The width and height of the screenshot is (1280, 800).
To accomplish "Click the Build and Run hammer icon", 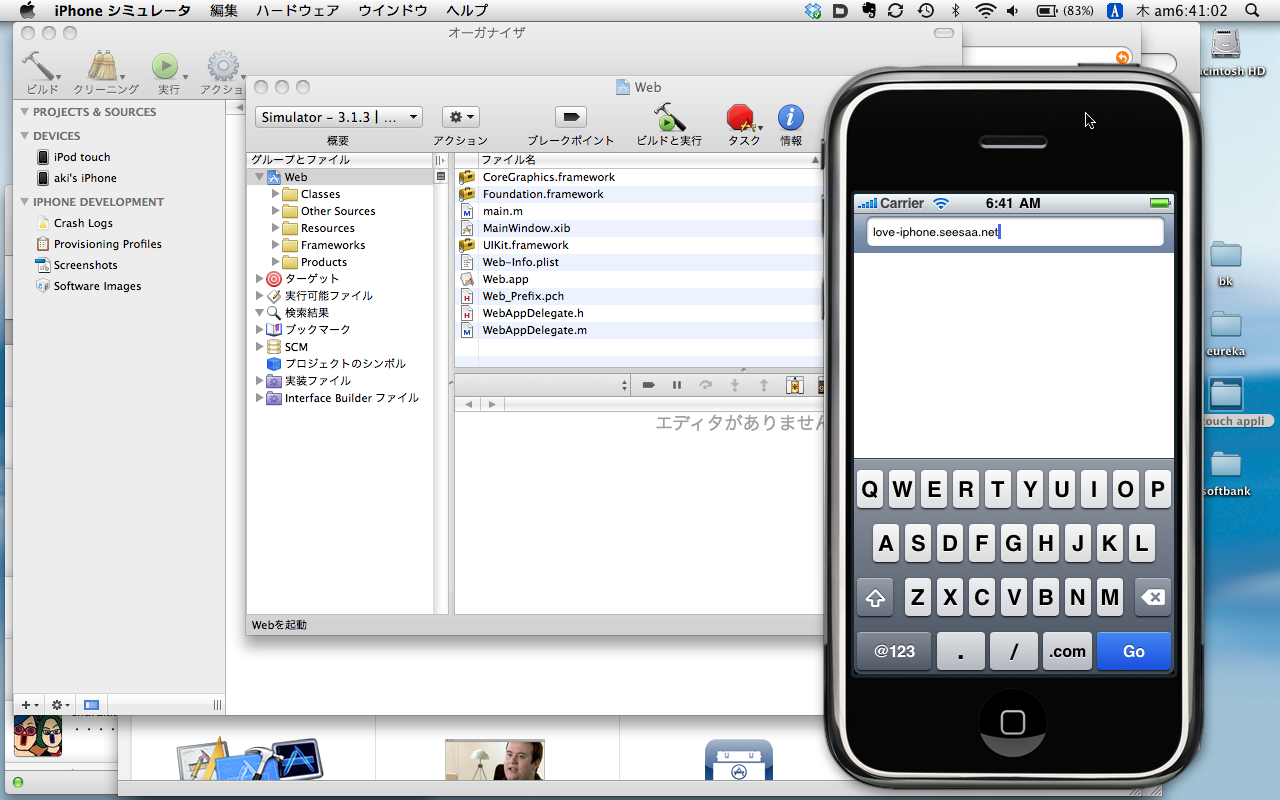I will point(669,117).
